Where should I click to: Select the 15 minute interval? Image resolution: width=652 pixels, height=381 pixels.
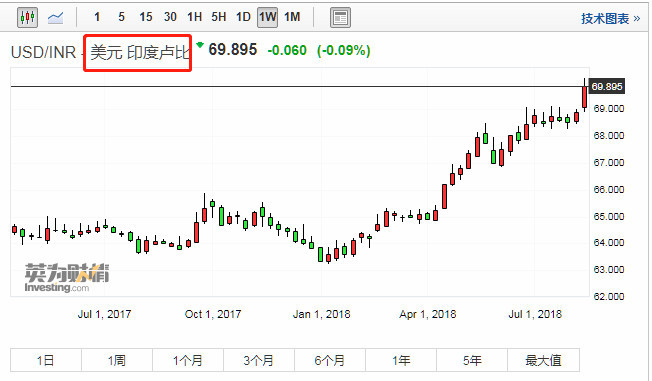point(146,17)
